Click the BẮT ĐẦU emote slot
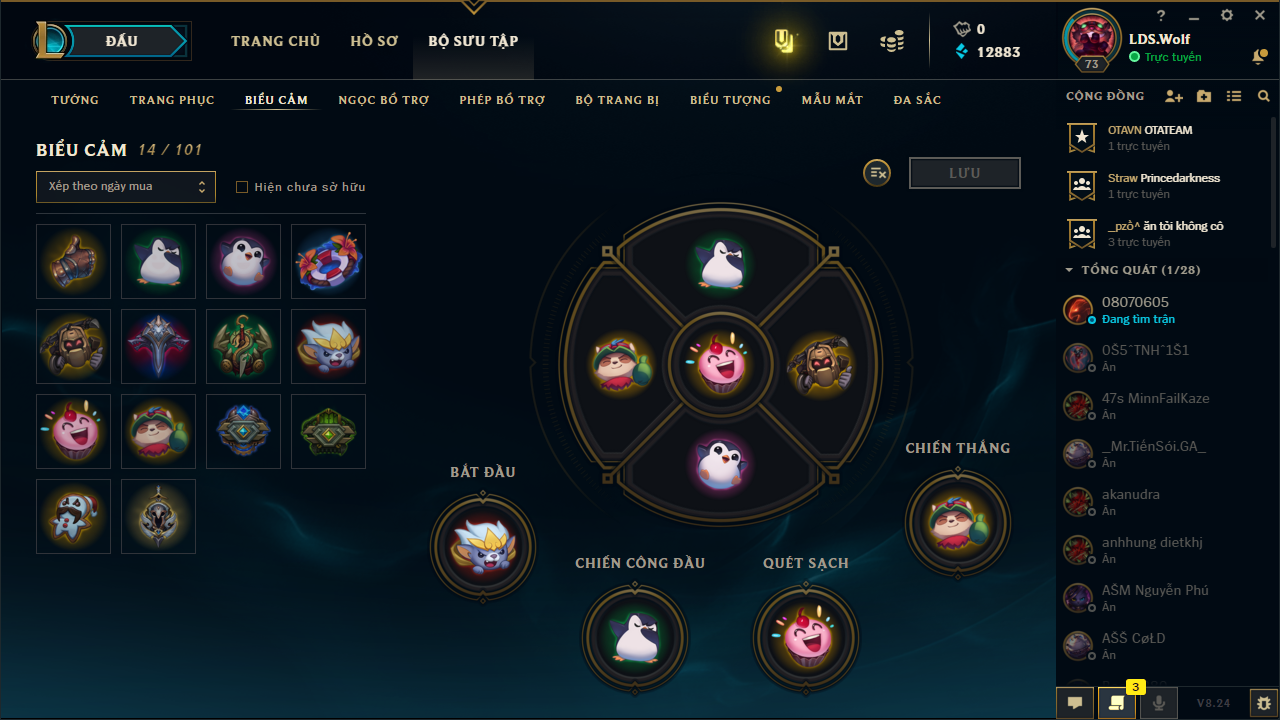This screenshot has width=1280, height=720. (x=483, y=547)
